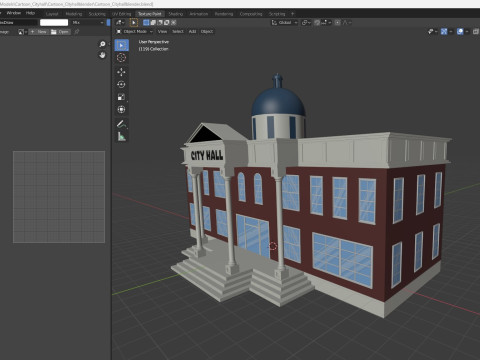Switch to the Compositing workspace tab
The width and height of the screenshot is (480, 360).
251,14
